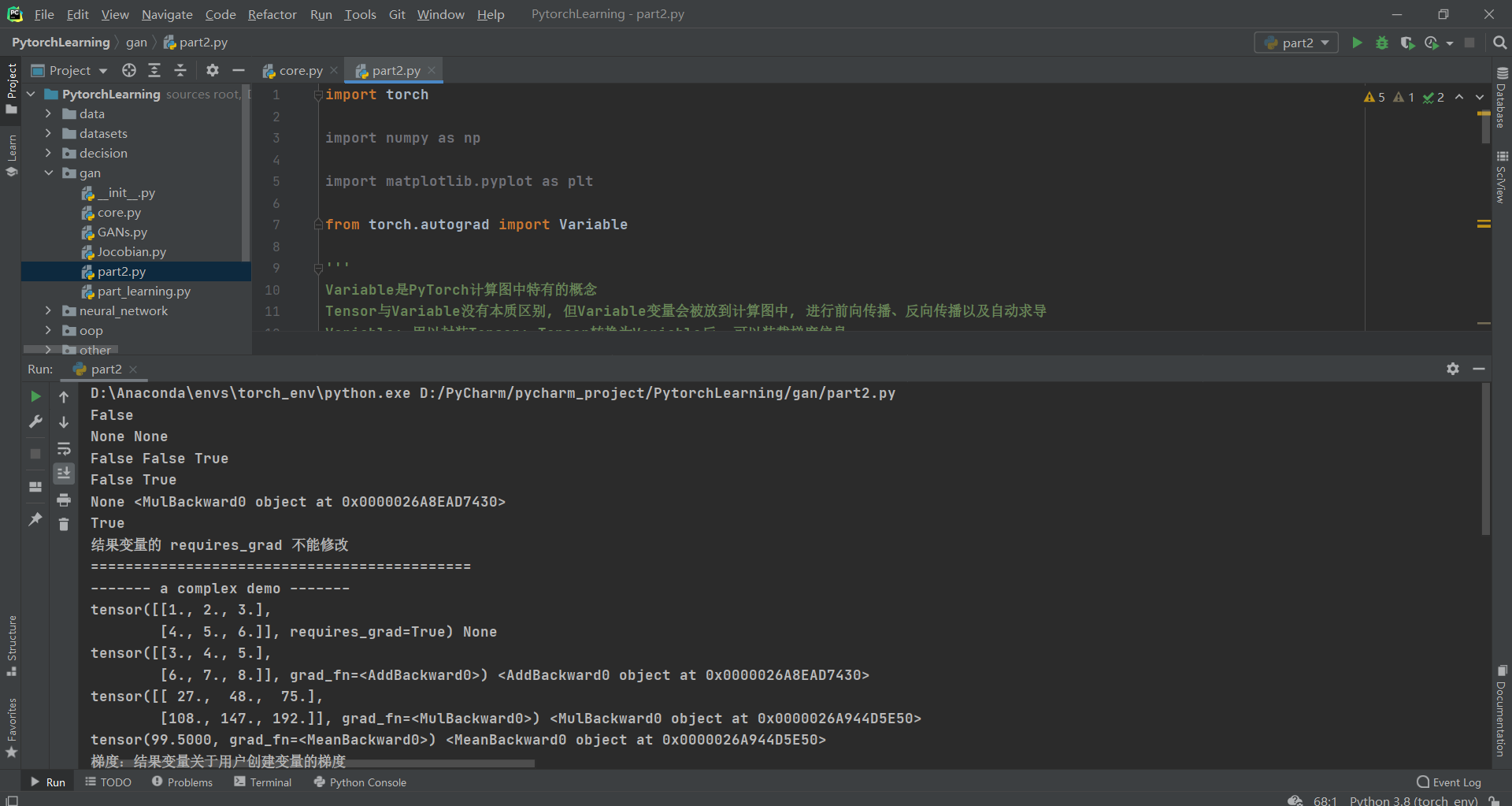Toggle scroll to end of console
The image size is (1512, 806).
click(64, 473)
